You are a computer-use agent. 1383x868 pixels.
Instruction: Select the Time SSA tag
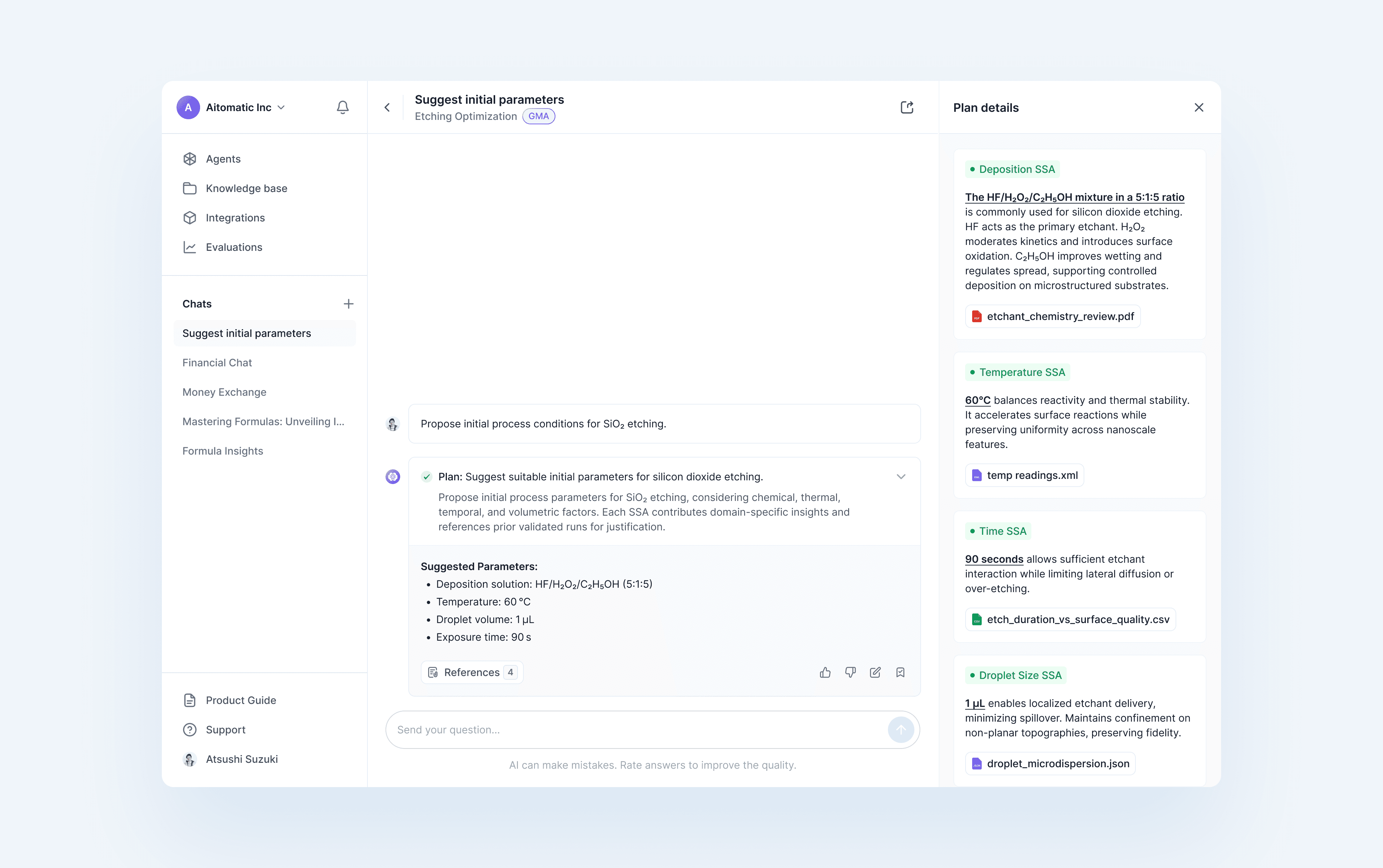tap(998, 531)
